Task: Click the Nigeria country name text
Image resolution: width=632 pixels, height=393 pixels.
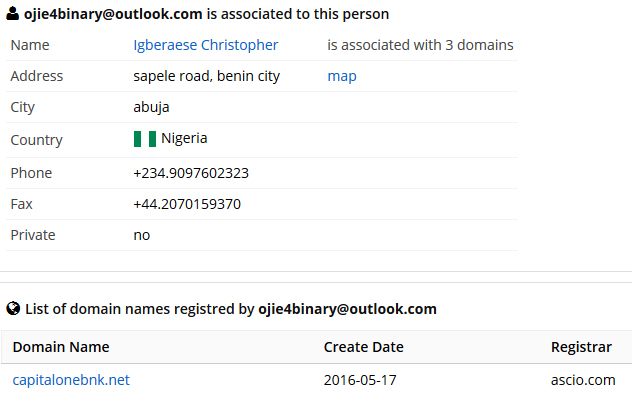Action: click(x=184, y=138)
